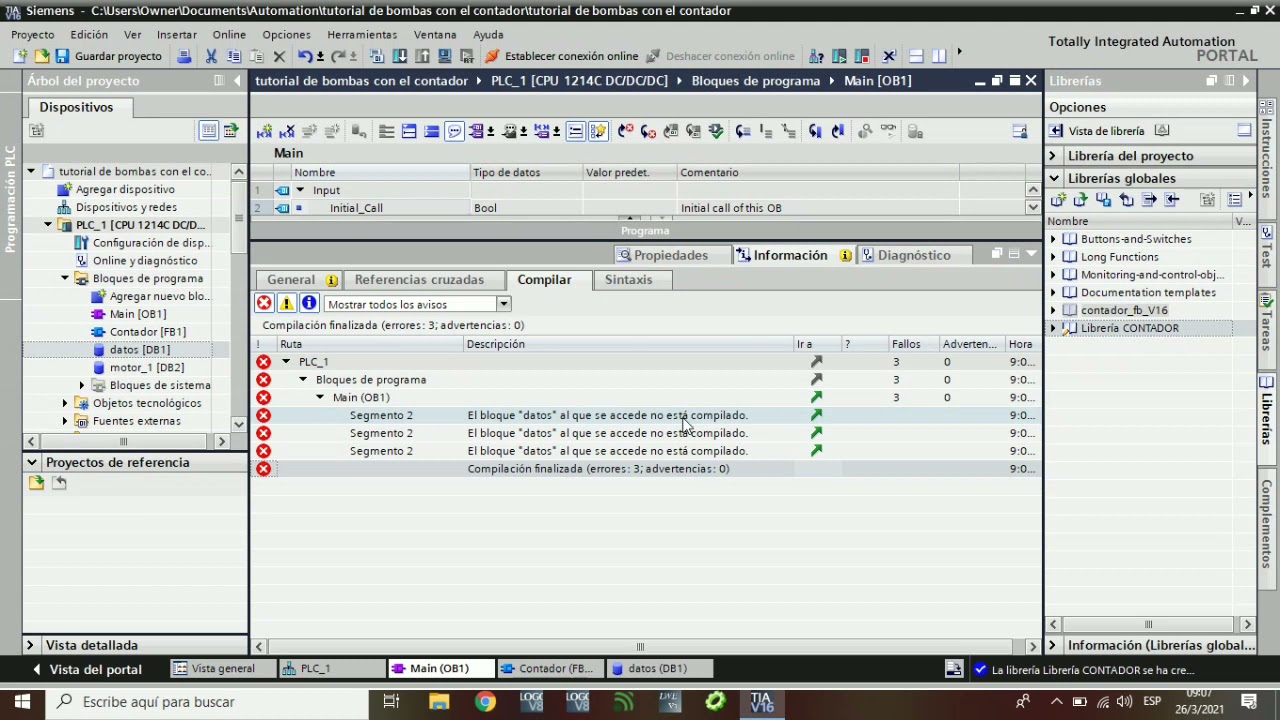Switch to the General tab
Screen dimensions: 1280x720
301,280
